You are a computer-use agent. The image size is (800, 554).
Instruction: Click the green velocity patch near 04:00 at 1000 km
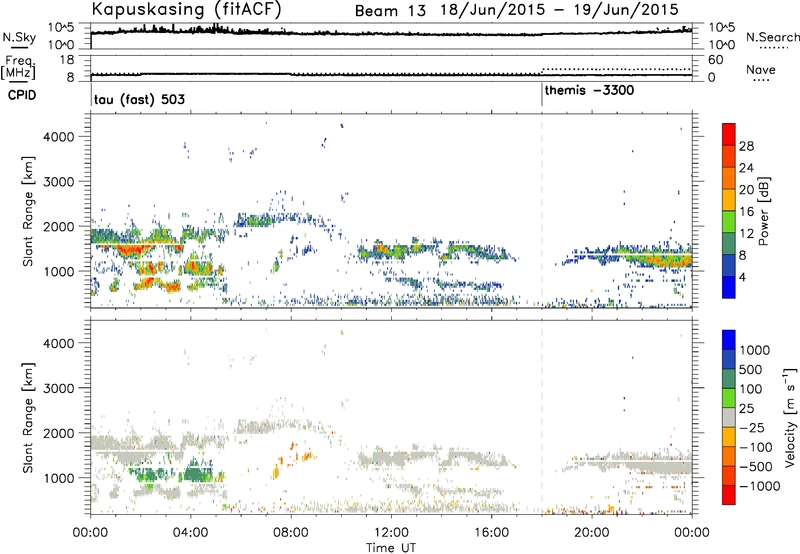point(195,474)
